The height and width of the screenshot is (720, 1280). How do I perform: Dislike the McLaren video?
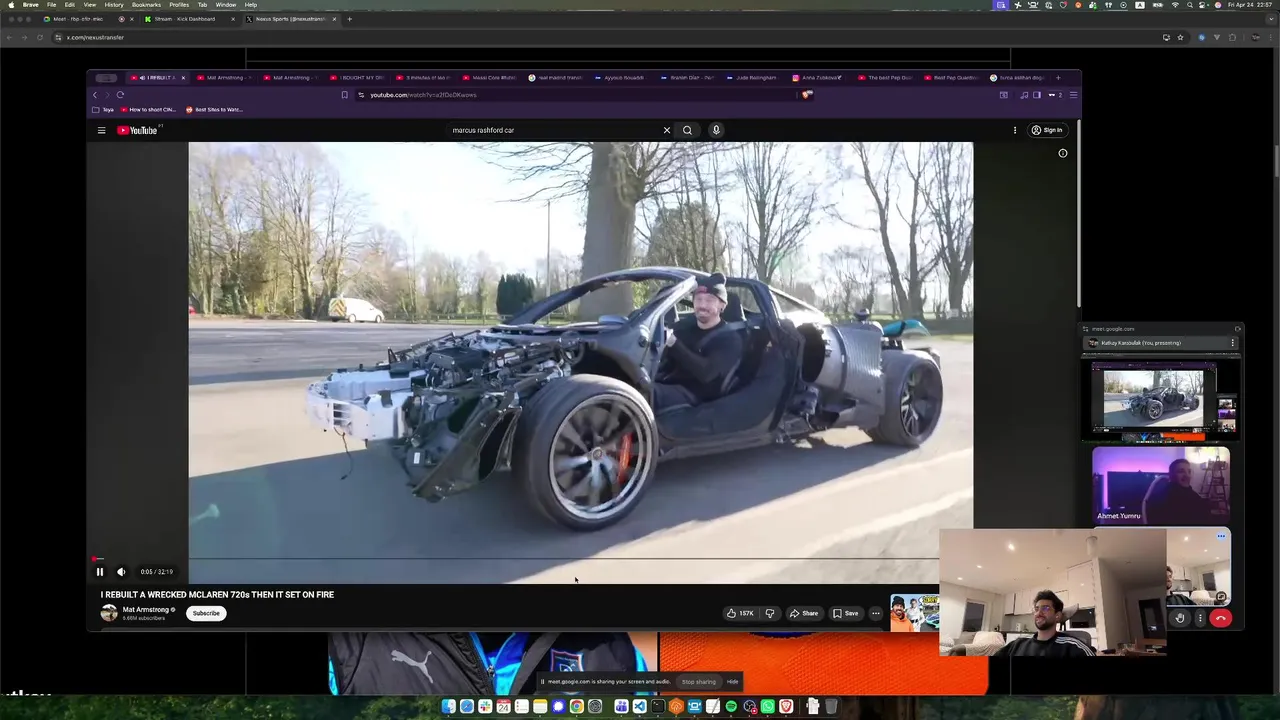click(x=770, y=613)
